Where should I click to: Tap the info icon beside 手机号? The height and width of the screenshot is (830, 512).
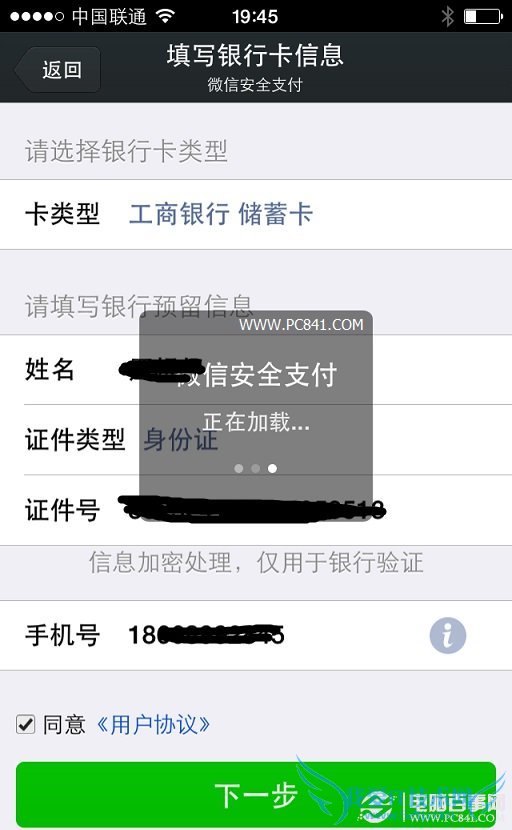447,635
